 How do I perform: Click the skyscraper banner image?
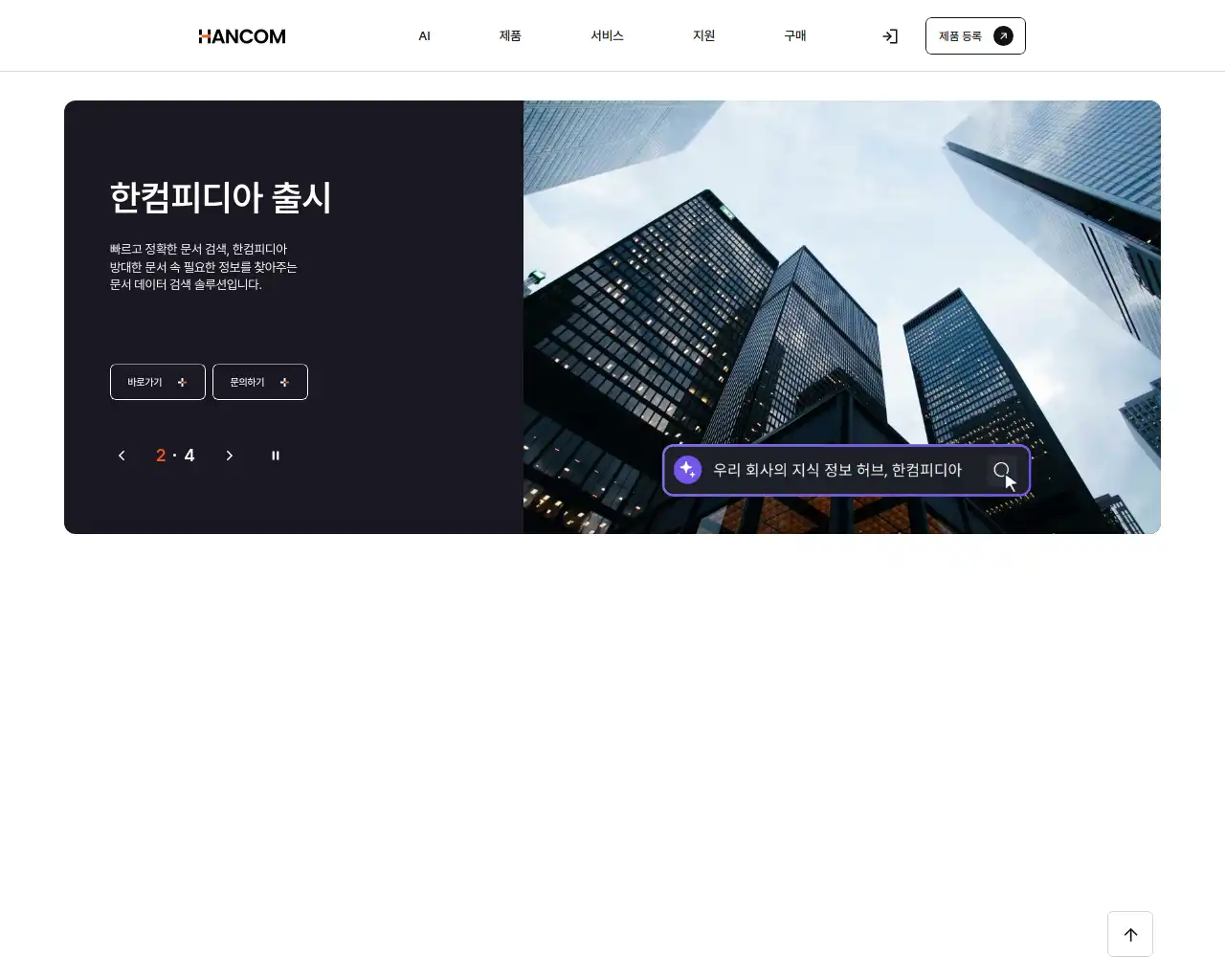click(842, 317)
